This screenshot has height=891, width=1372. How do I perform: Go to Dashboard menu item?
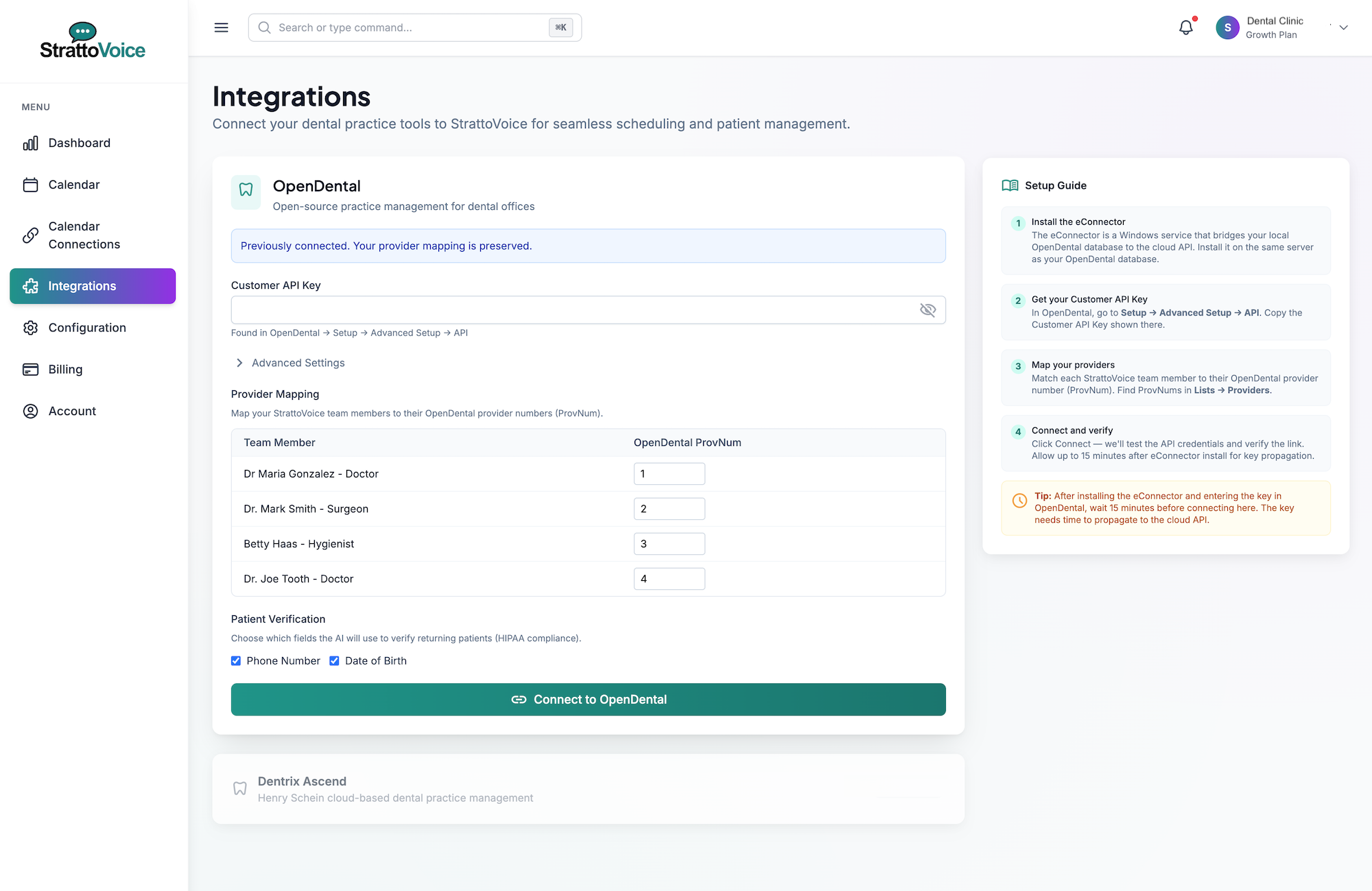(93, 143)
